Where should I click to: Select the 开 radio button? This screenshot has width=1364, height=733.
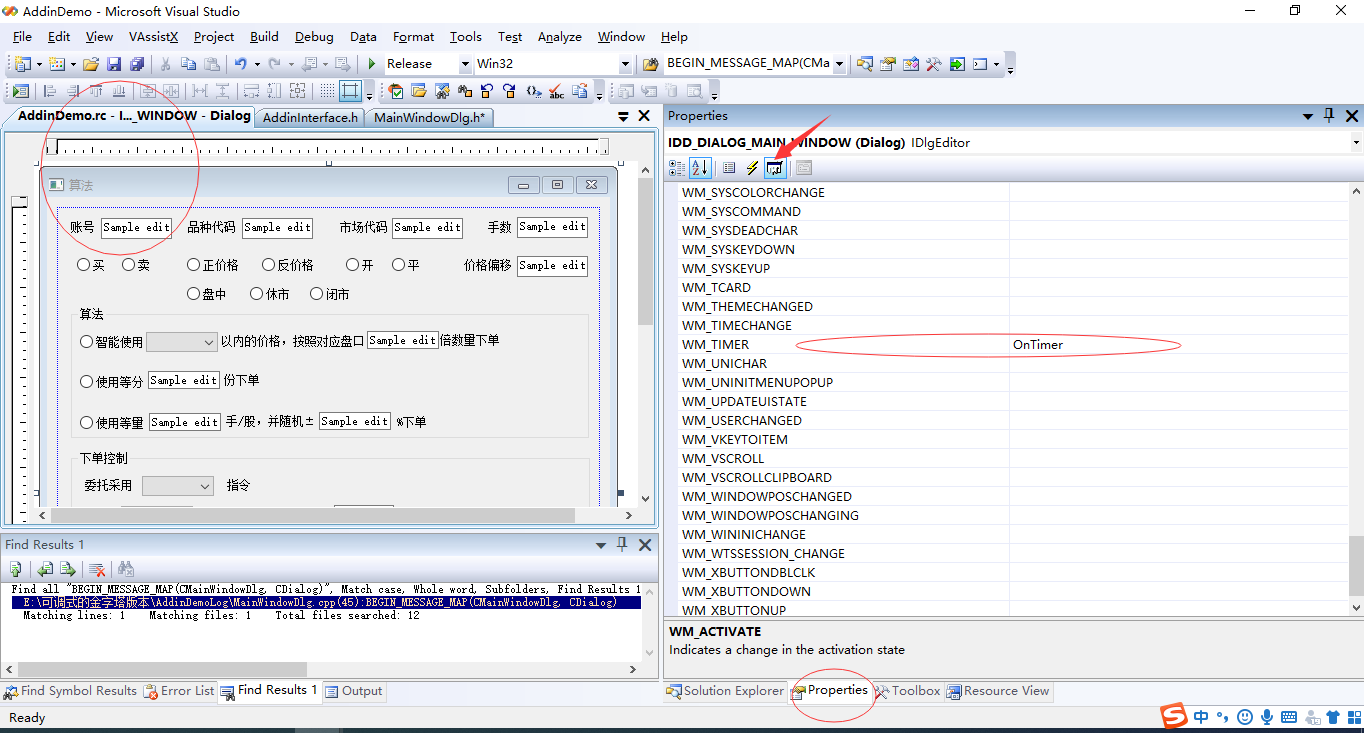click(x=353, y=265)
